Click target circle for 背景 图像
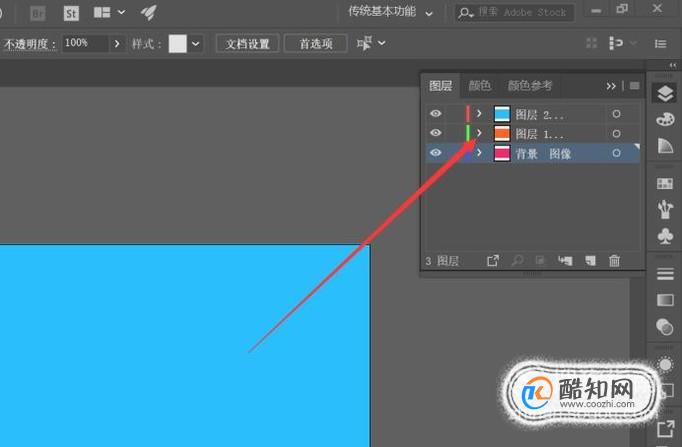682x447 pixels. coord(616,153)
